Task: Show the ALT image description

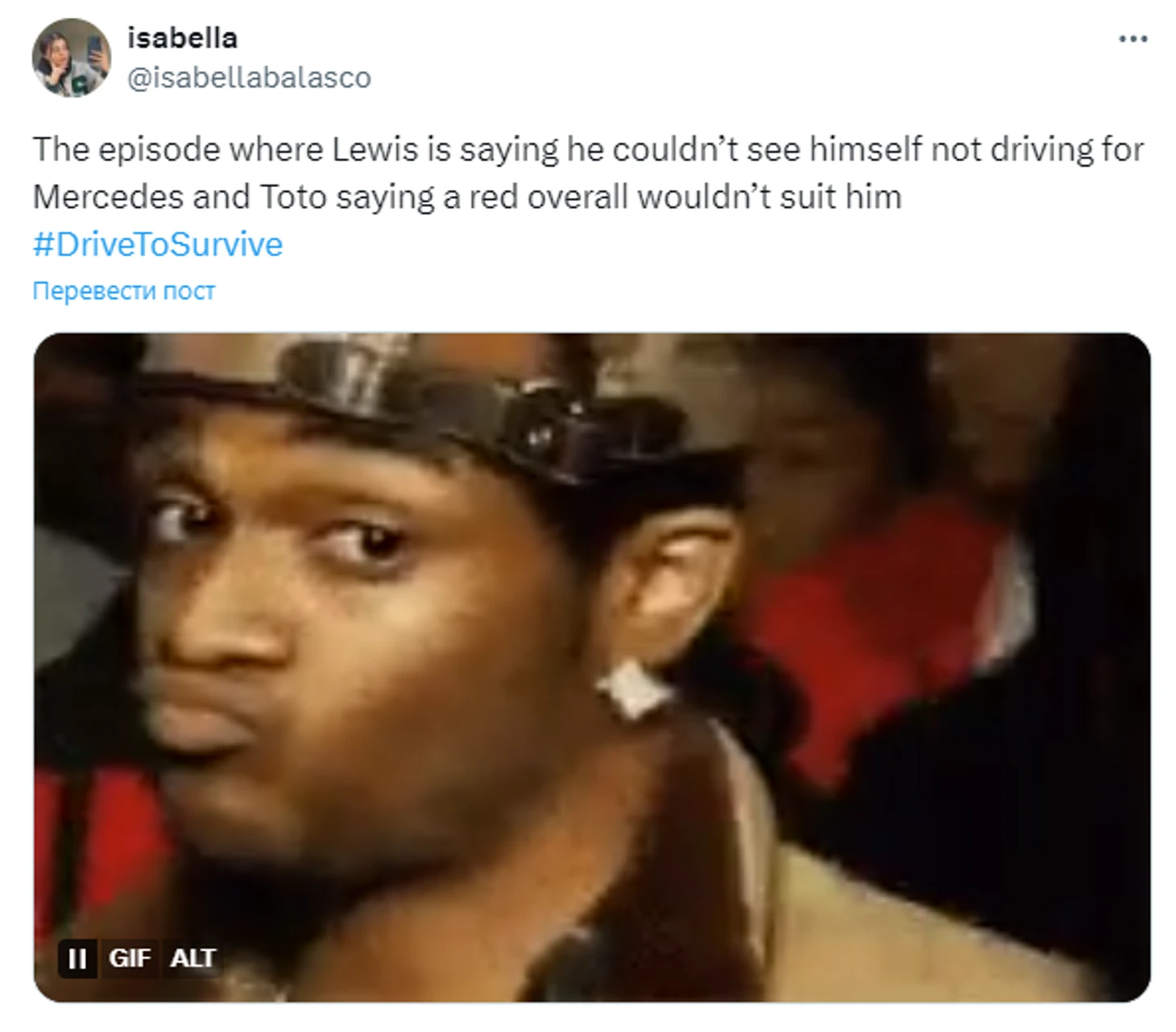Action: pyautogui.click(x=193, y=958)
